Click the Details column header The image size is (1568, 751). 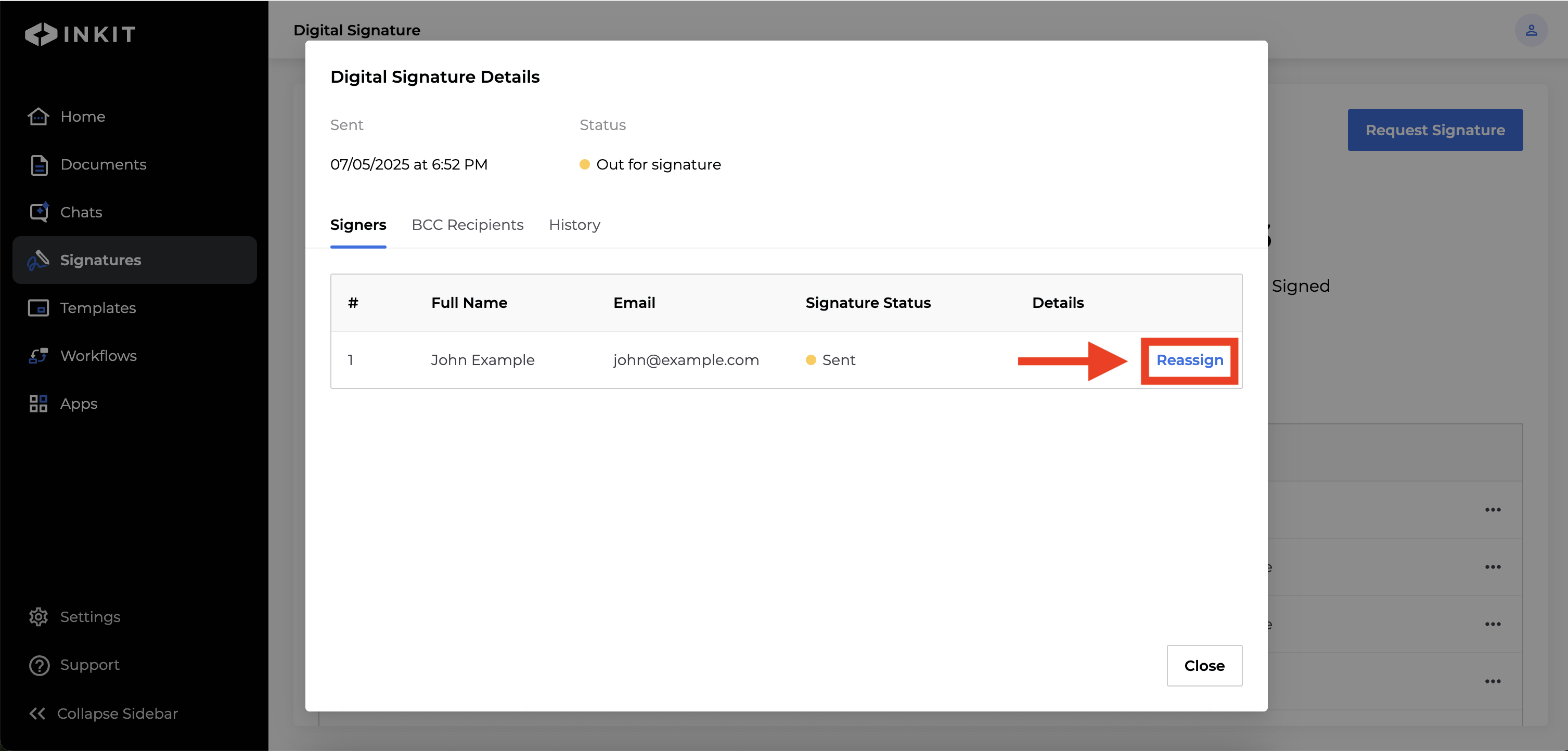(1057, 303)
